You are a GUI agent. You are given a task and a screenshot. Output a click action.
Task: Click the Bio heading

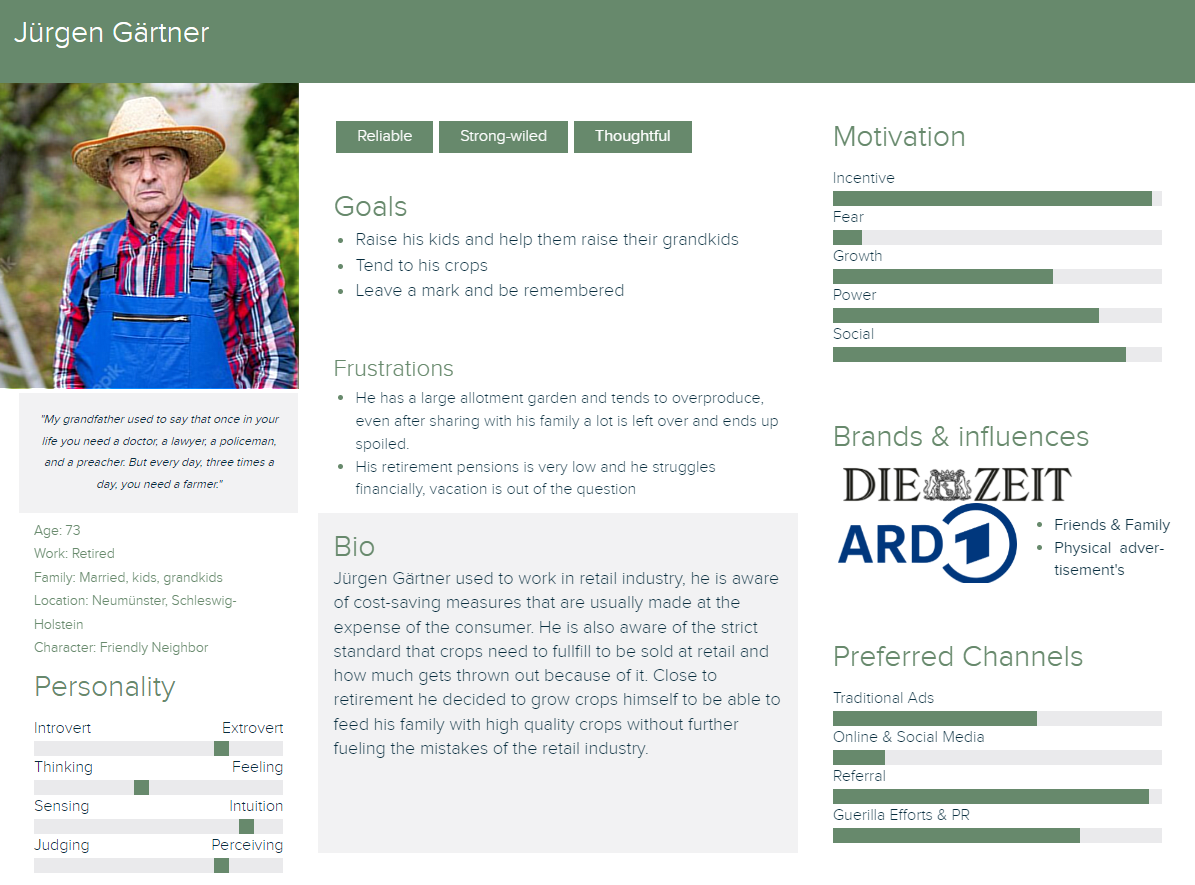pyautogui.click(x=354, y=547)
